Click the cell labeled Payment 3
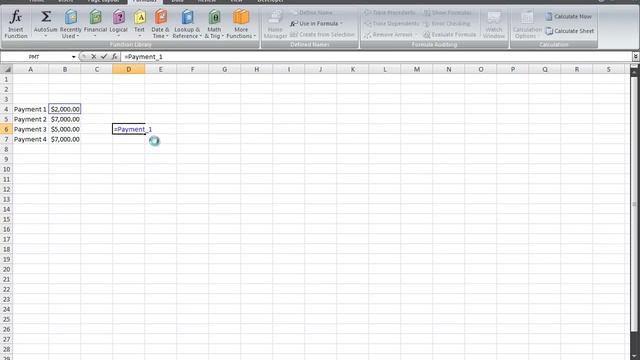640x360 pixels. (x=30, y=129)
